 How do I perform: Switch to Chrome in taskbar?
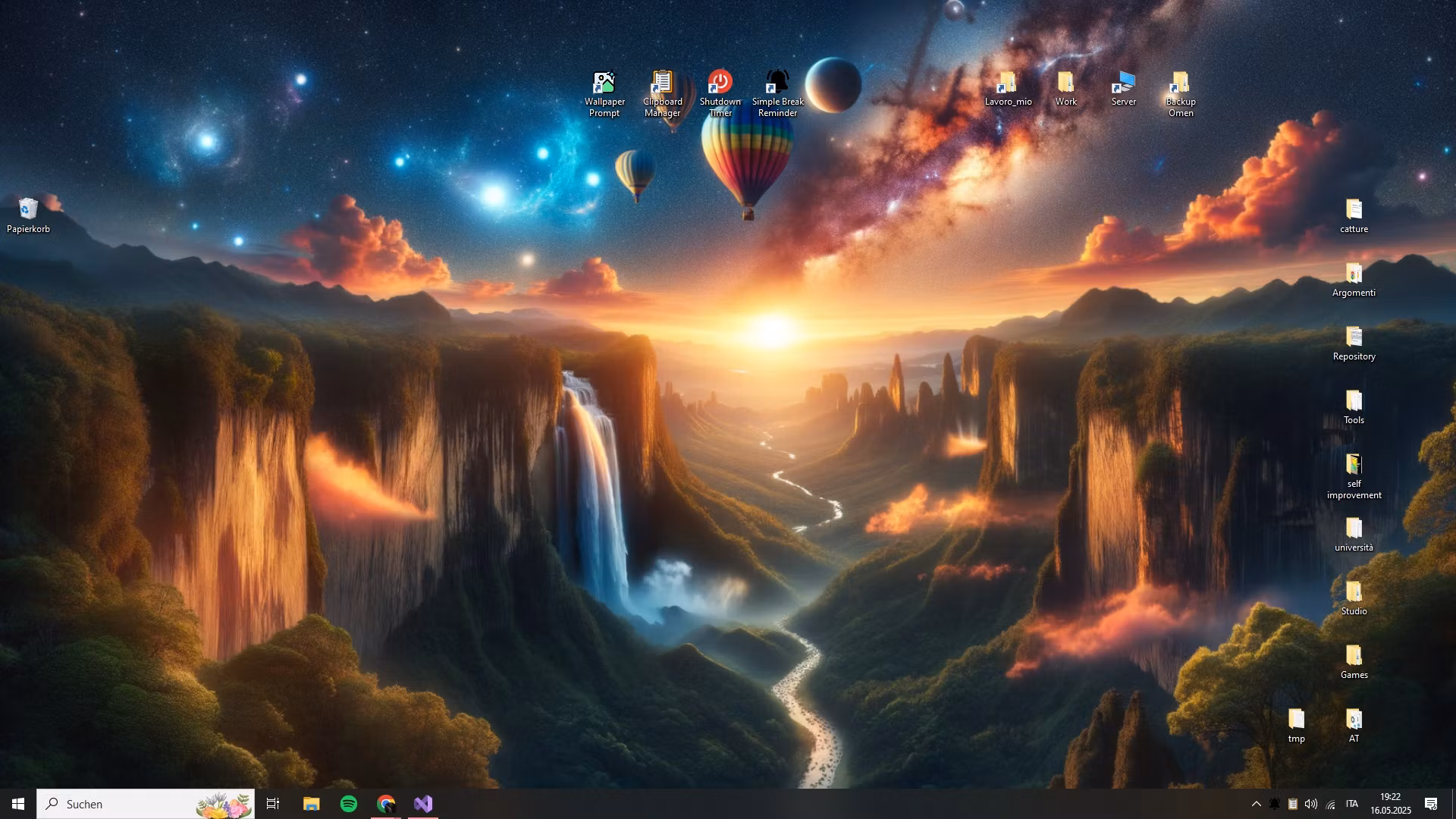click(x=386, y=804)
